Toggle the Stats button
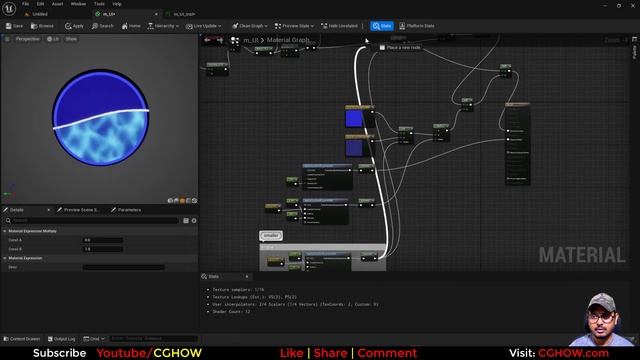Image resolution: width=640 pixels, height=360 pixels. coord(382,26)
